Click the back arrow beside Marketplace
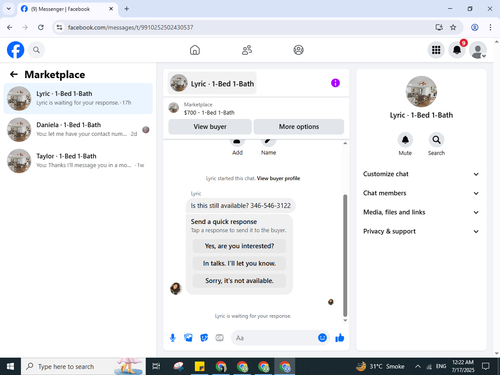500x375 pixels. pyautogui.click(x=14, y=74)
